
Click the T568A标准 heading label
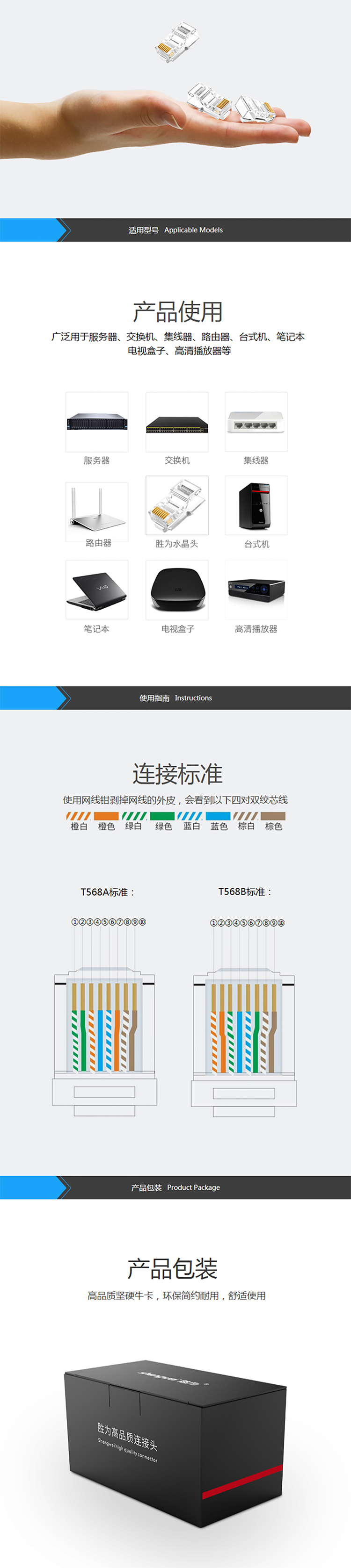click(x=107, y=892)
